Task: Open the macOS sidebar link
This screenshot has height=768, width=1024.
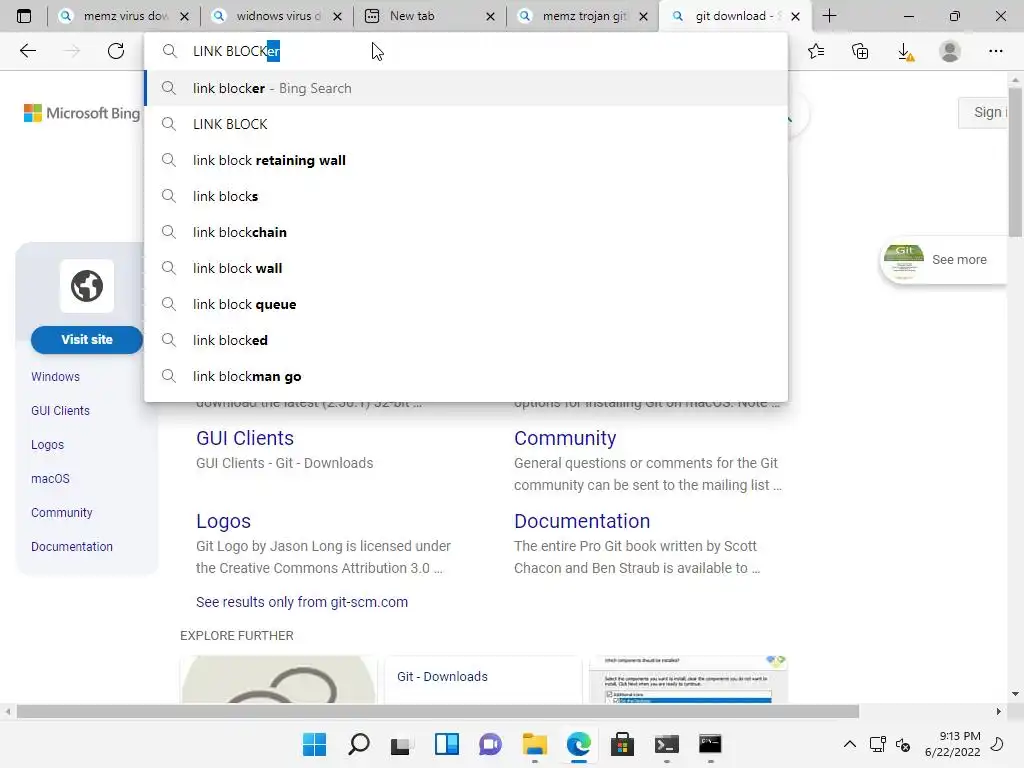Action: point(50,479)
